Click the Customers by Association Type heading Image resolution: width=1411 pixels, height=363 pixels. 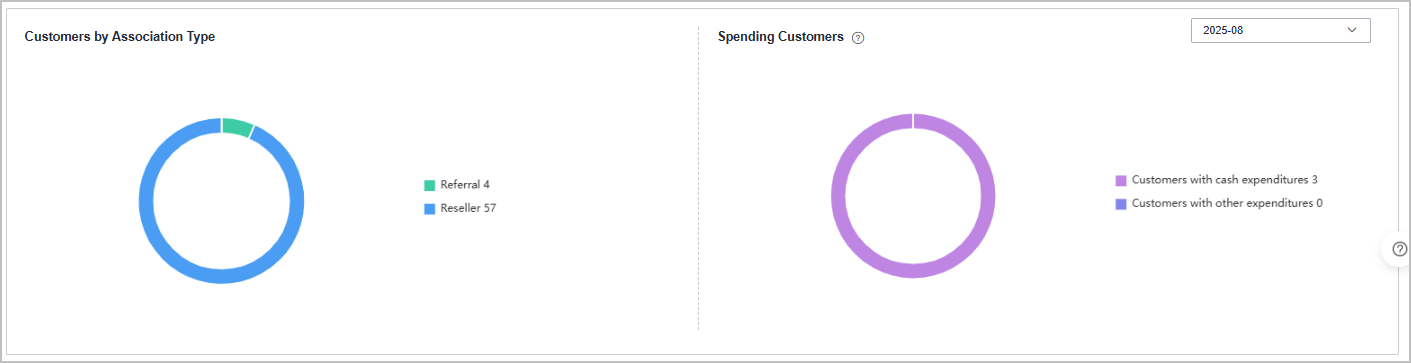point(120,37)
